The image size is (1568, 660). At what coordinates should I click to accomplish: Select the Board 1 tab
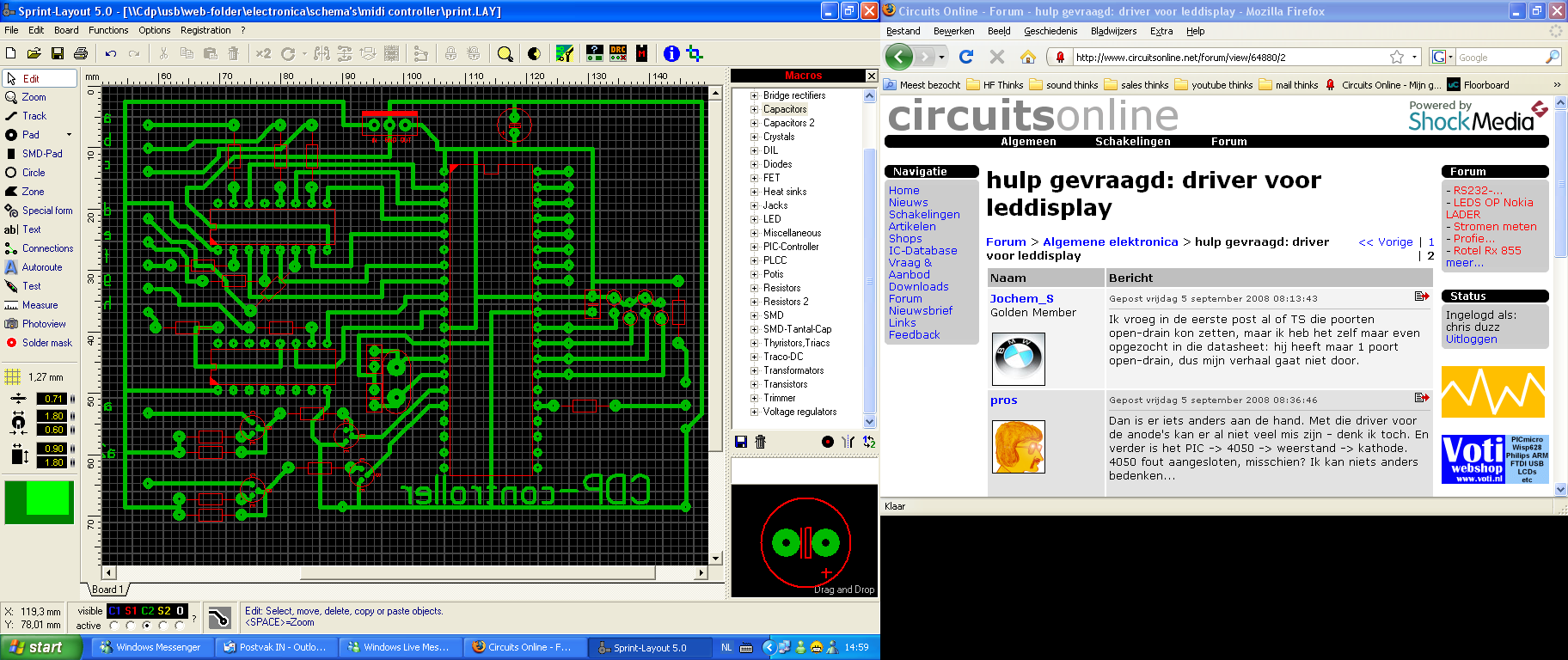108,590
